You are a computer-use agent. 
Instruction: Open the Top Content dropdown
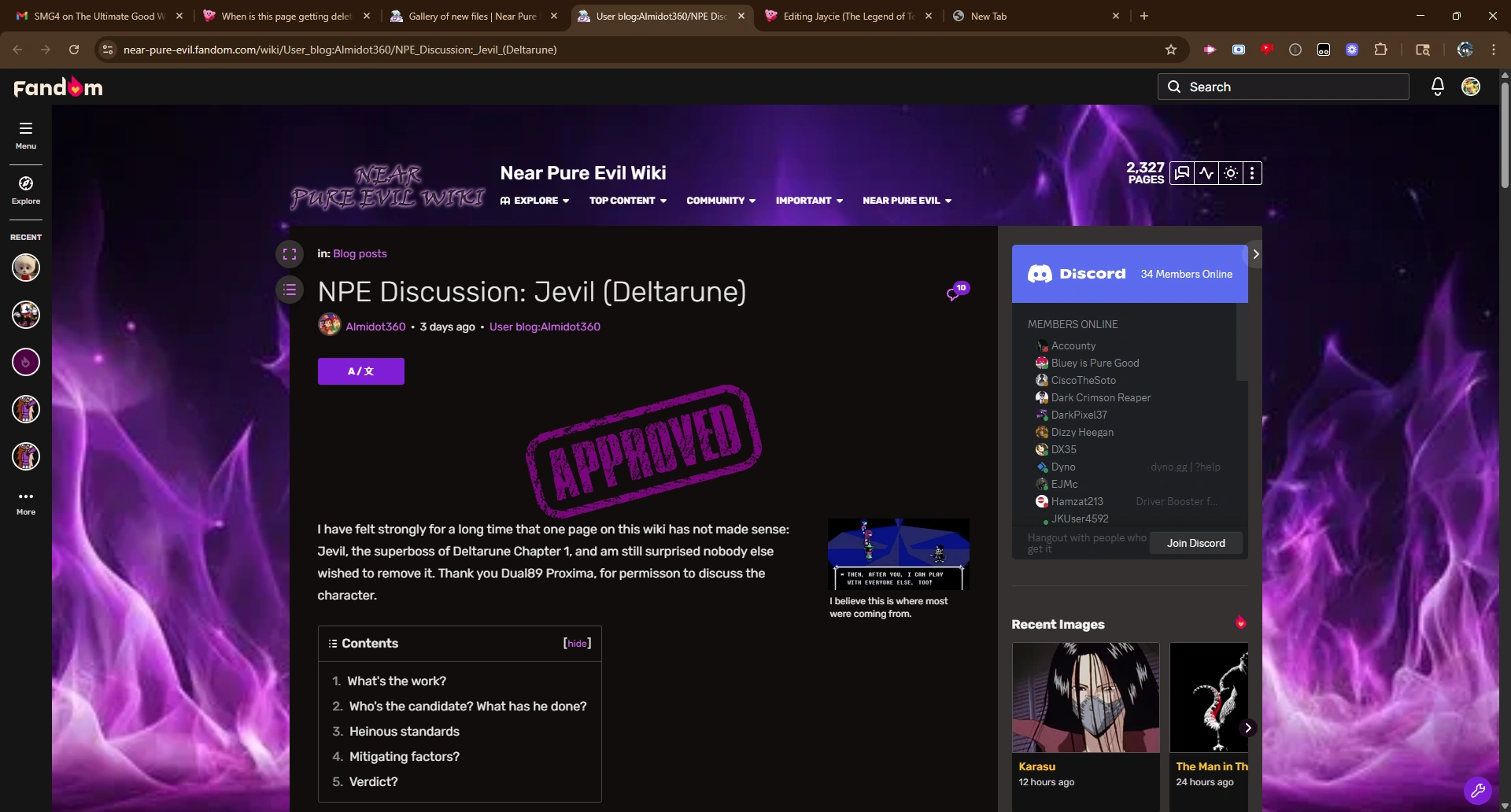[626, 201]
